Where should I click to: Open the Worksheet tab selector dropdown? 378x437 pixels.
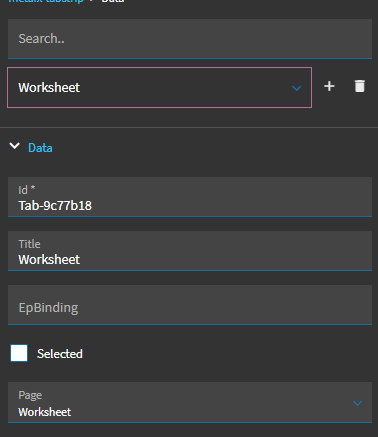coord(160,87)
